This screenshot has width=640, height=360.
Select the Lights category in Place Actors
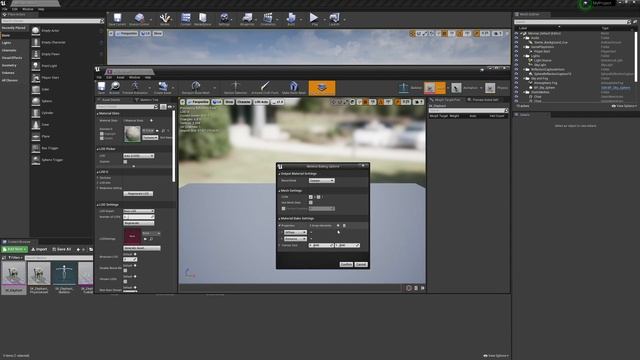[x=7, y=43]
